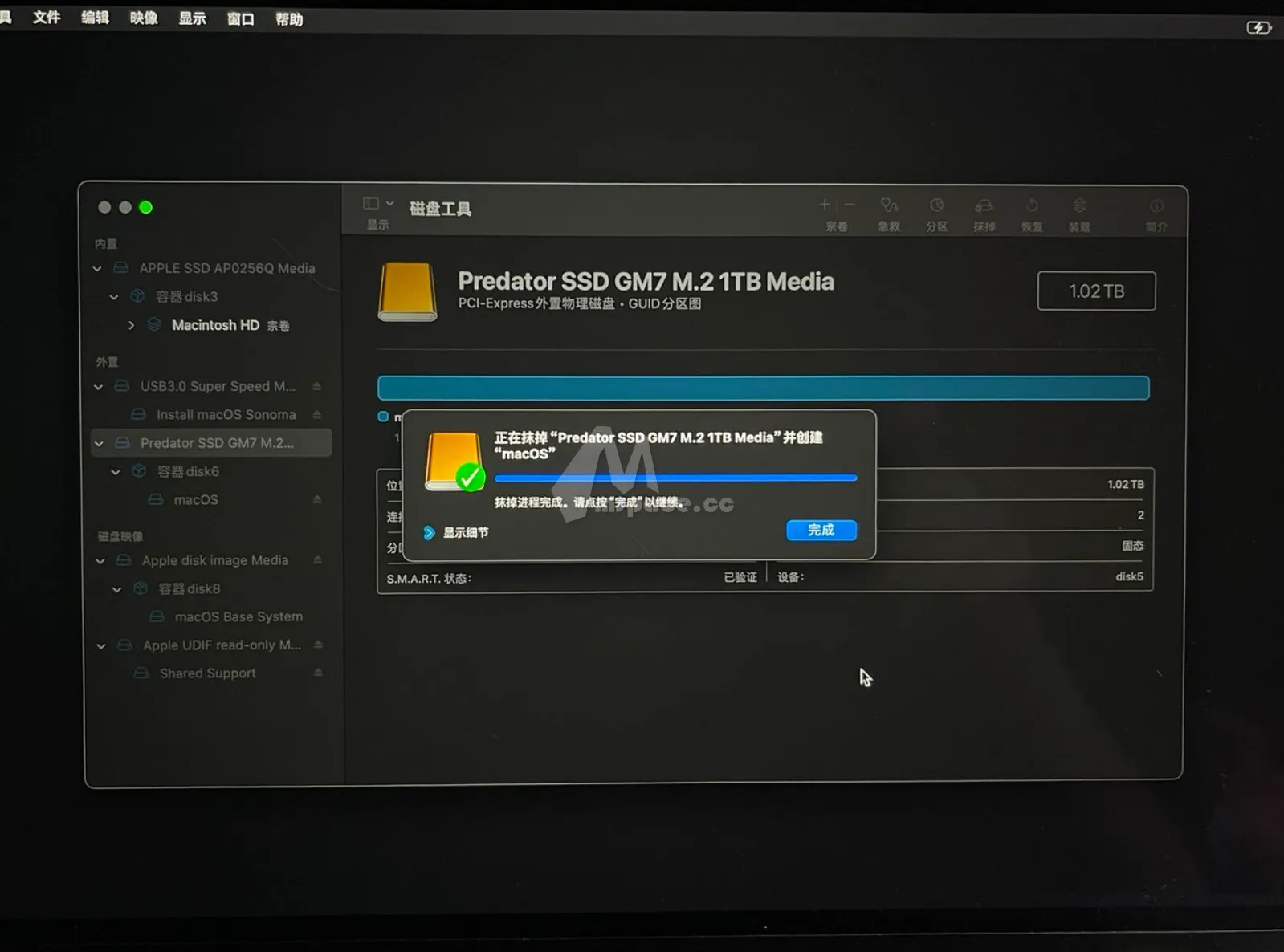
Task: Select Predator SSD GM7 M.2 in sidebar
Action: 211,443
